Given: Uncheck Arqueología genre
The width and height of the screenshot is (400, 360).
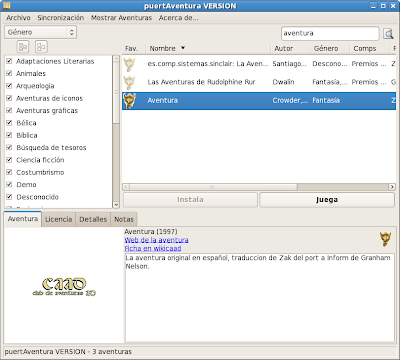Looking at the screenshot, I should coord(9,86).
